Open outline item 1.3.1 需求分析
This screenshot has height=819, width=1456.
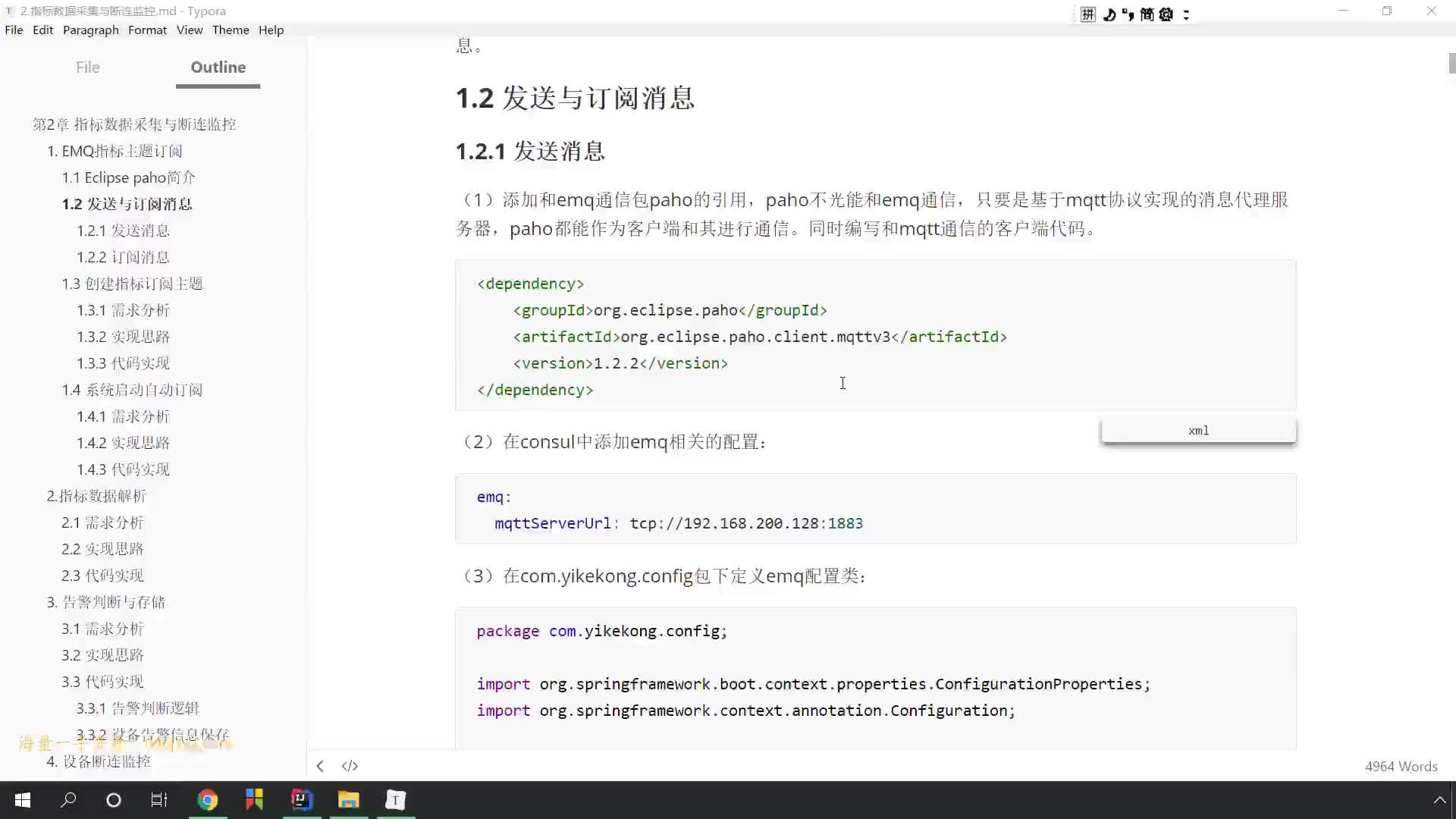(123, 310)
